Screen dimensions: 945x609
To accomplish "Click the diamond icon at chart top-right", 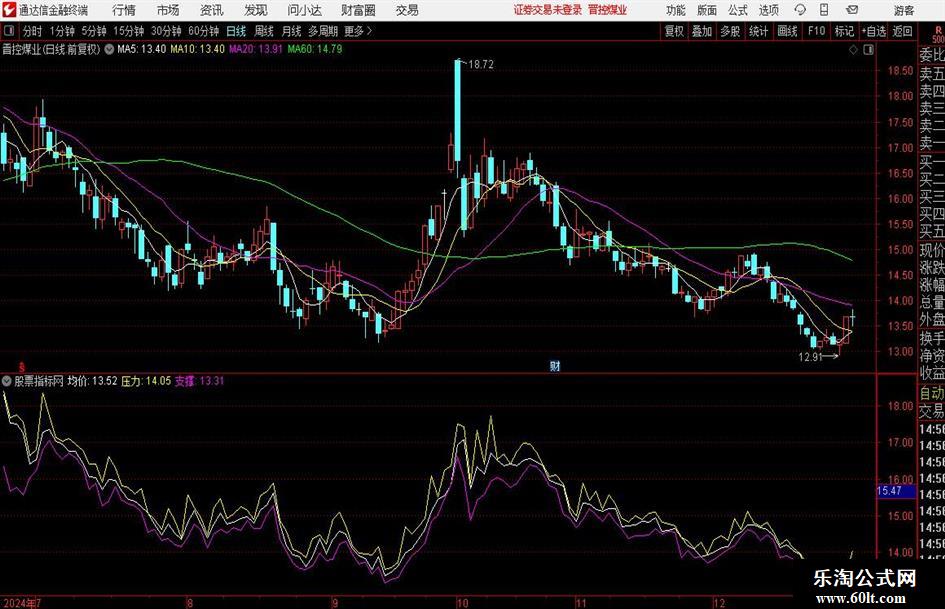I will (x=853, y=50).
